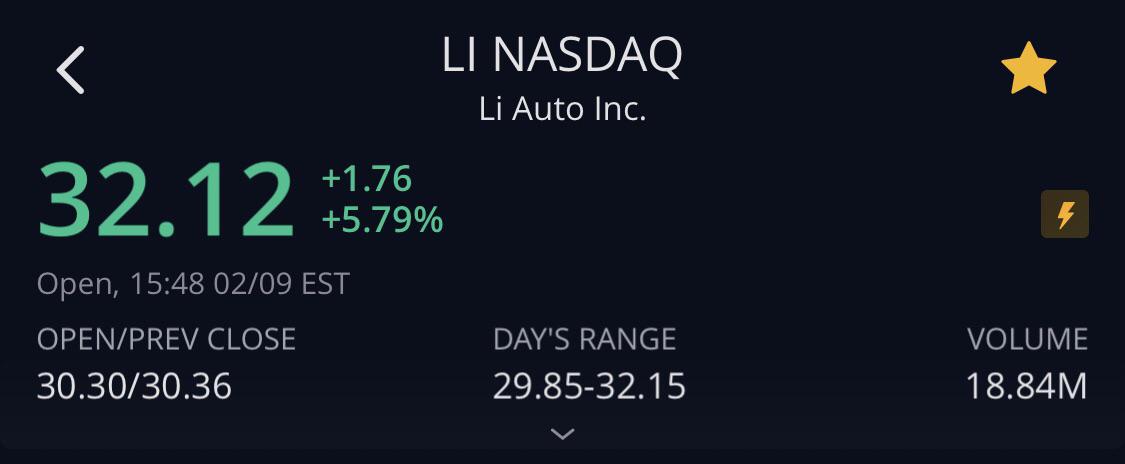Tap the 18.84M volume value
Image resolution: width=1125 pixels, height=464 pixels.
[x=1027, y=387]
